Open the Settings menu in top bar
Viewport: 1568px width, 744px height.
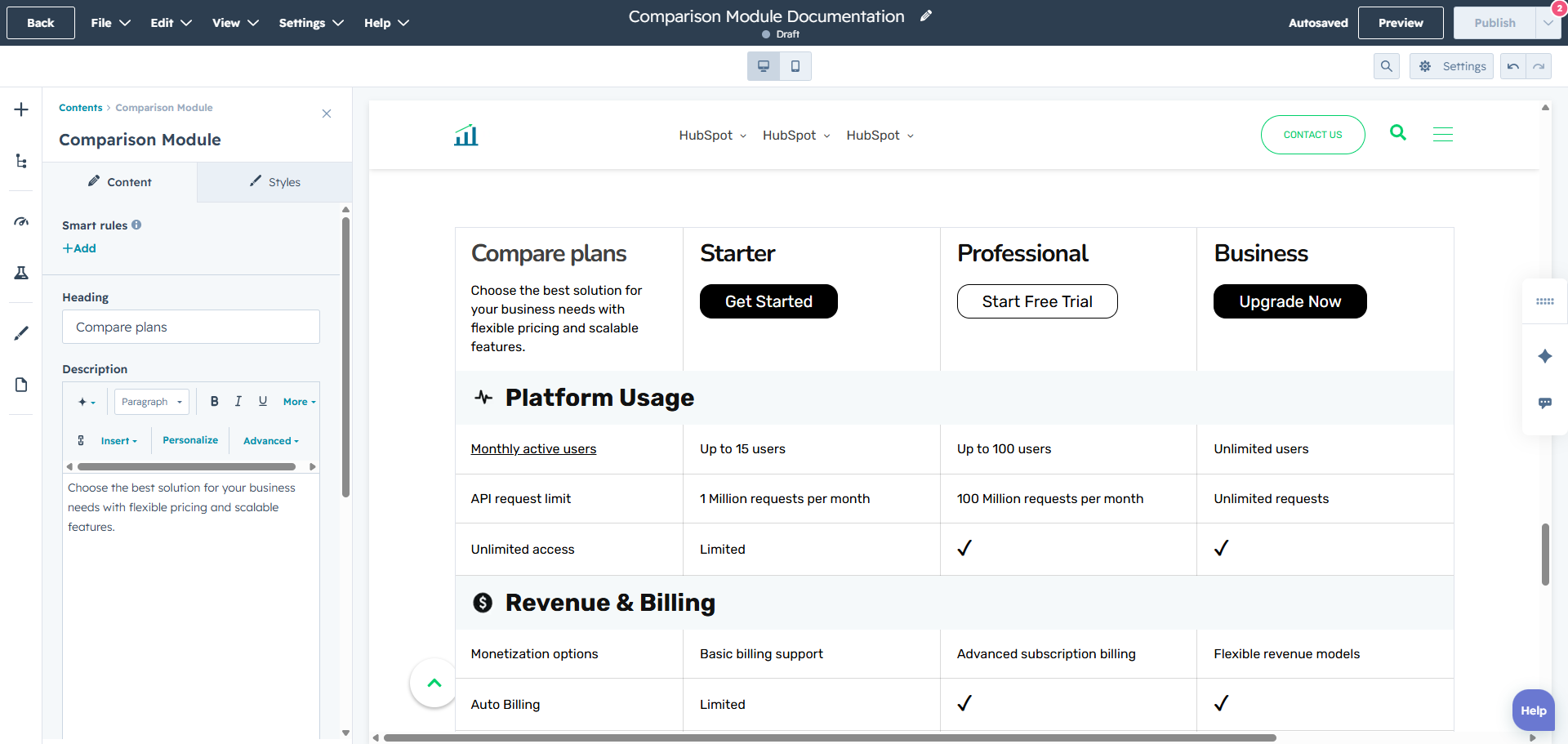[x=311, y=23]
